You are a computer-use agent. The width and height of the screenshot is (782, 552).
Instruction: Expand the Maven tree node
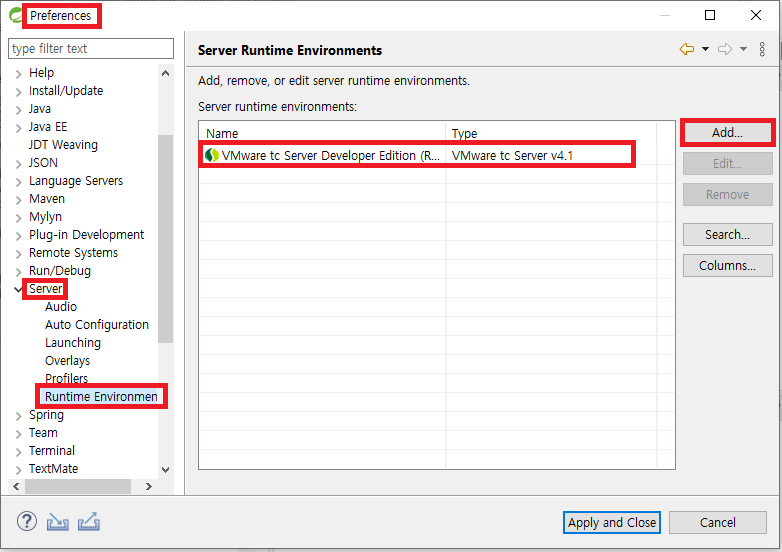click(x=18, y=200)
